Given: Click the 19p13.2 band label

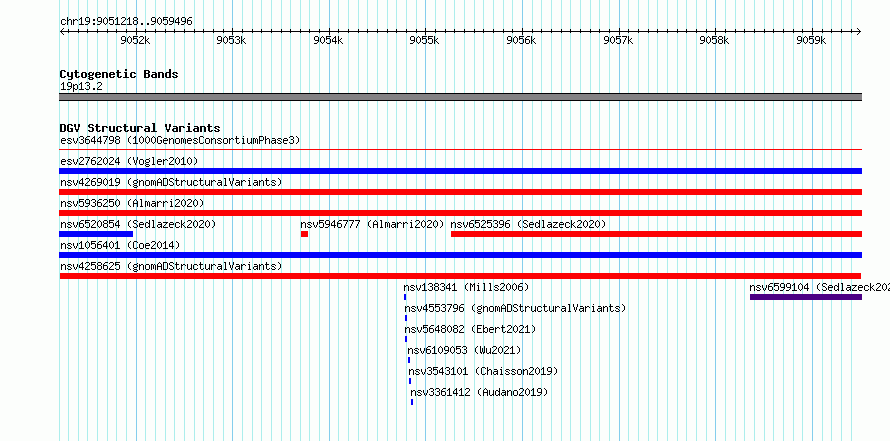Looking at the screenshot, I should coord(81,87).
